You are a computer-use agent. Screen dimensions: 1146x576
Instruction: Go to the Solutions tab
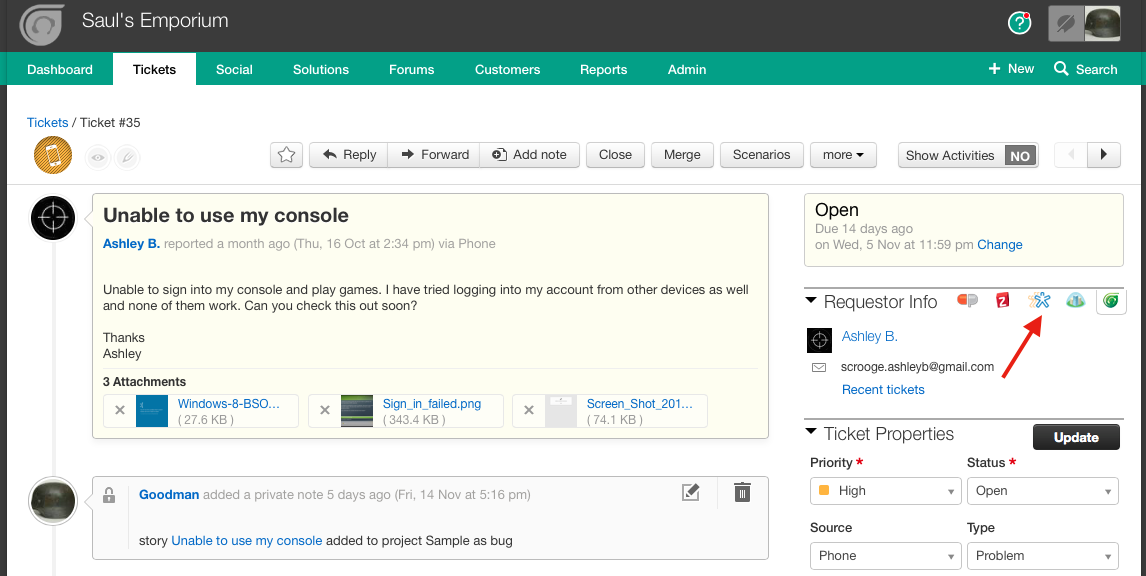(x=321, y=69)
